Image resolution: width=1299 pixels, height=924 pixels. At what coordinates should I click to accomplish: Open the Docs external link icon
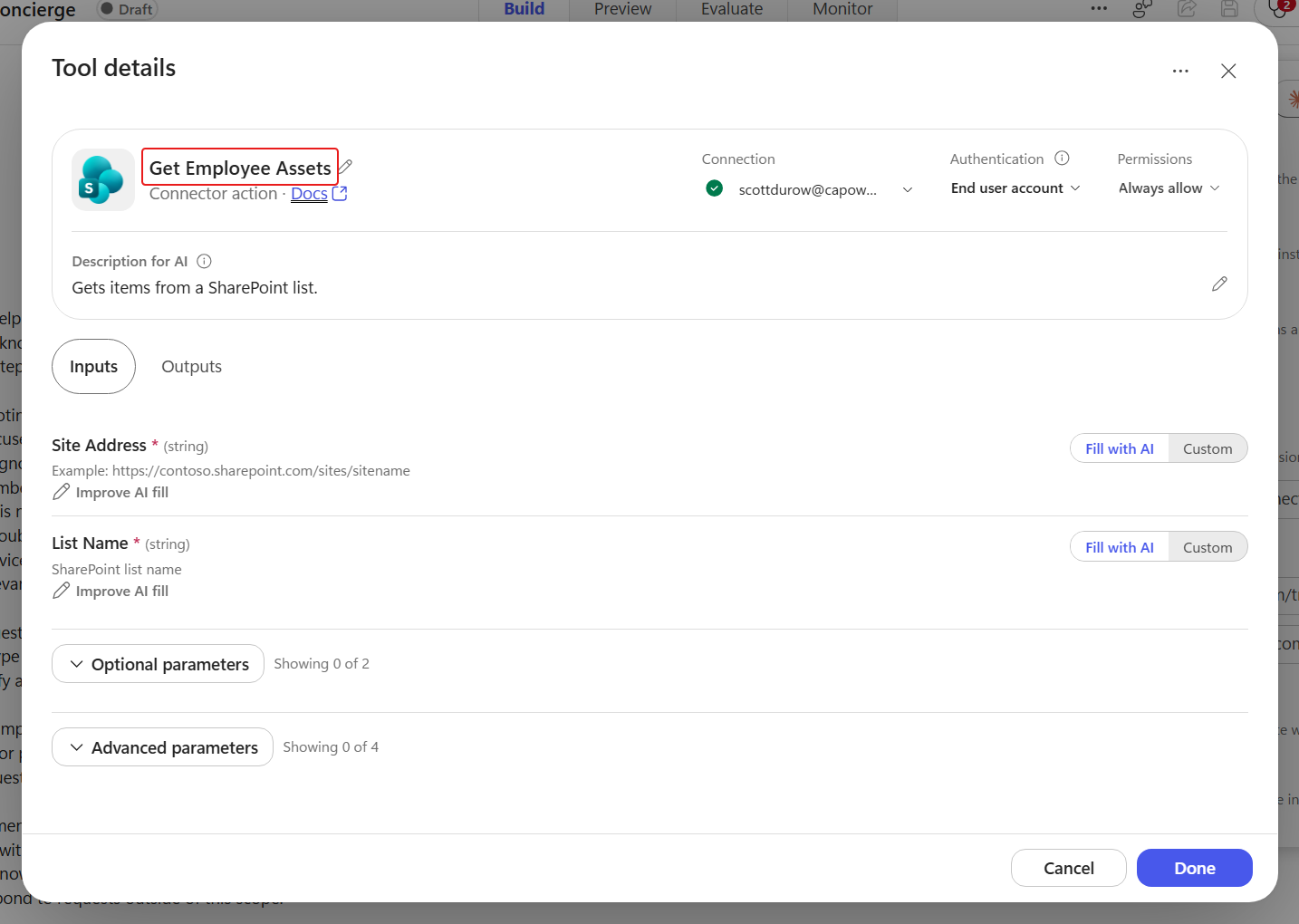click(x=340, y=194)
